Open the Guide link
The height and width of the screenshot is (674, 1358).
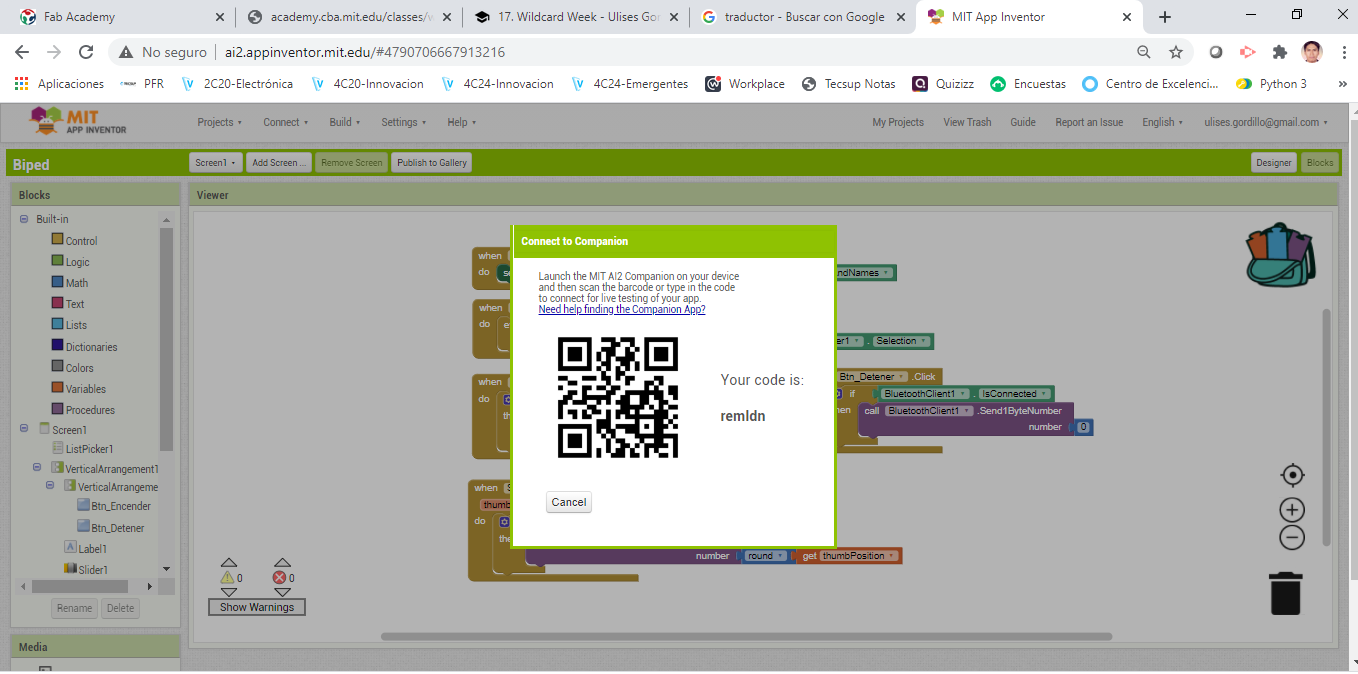tap(1023, 122)
